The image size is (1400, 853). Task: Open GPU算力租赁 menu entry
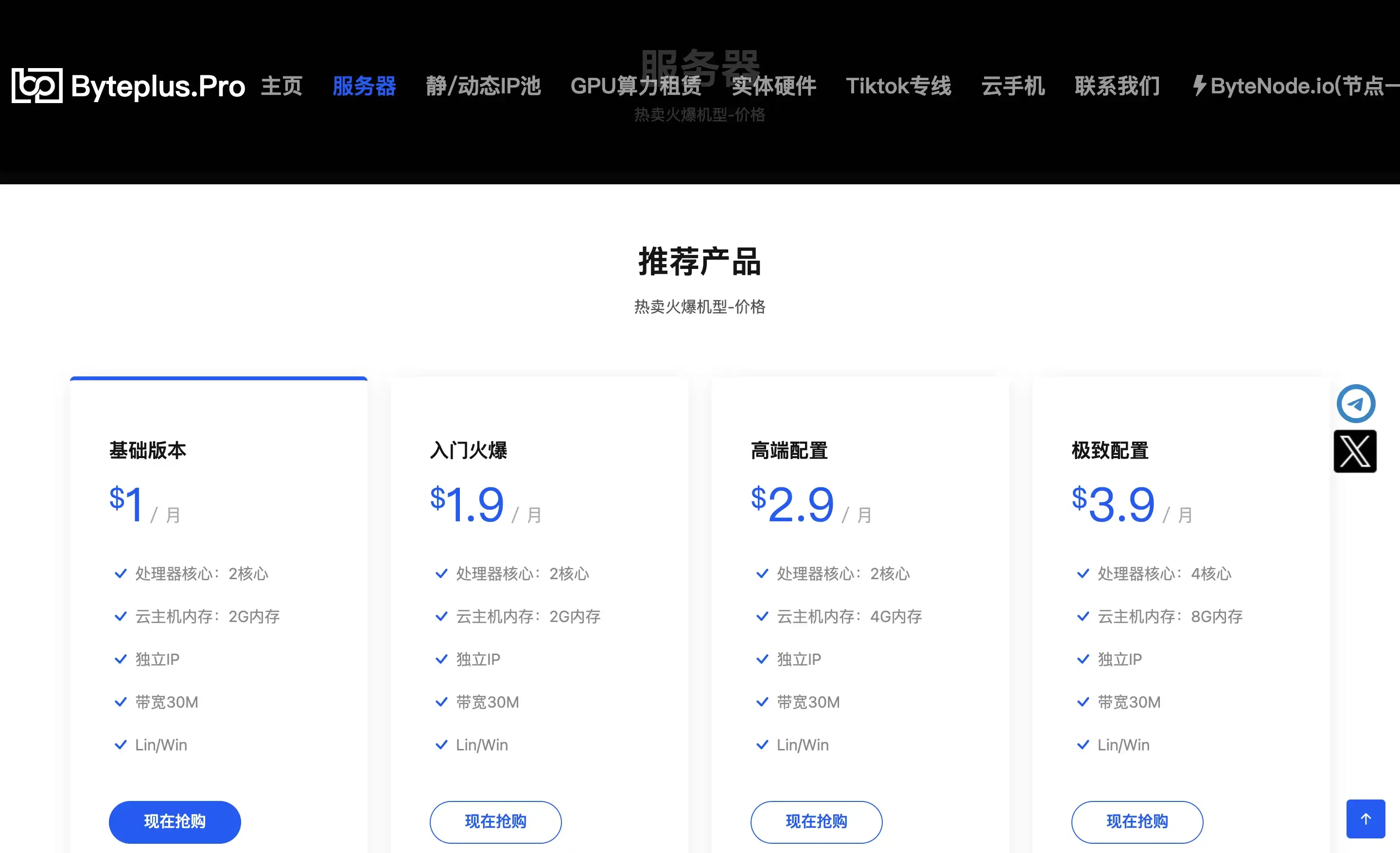636,86
